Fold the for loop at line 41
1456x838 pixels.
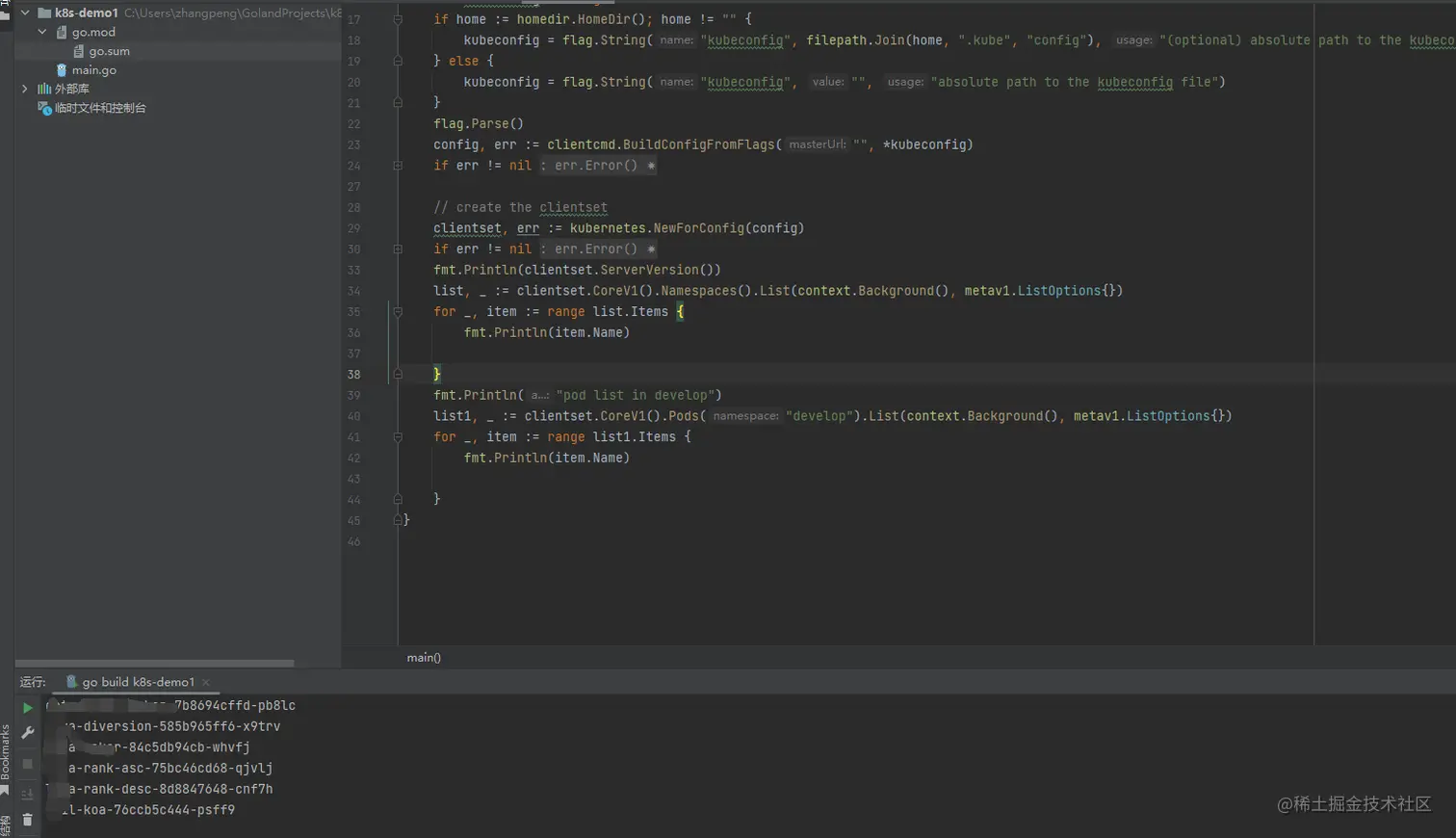(398, 436)
